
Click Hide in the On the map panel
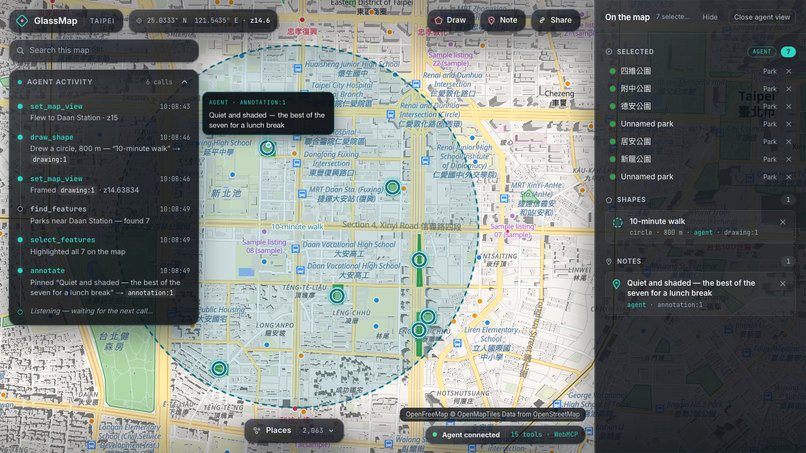click(x=710, y=17)
